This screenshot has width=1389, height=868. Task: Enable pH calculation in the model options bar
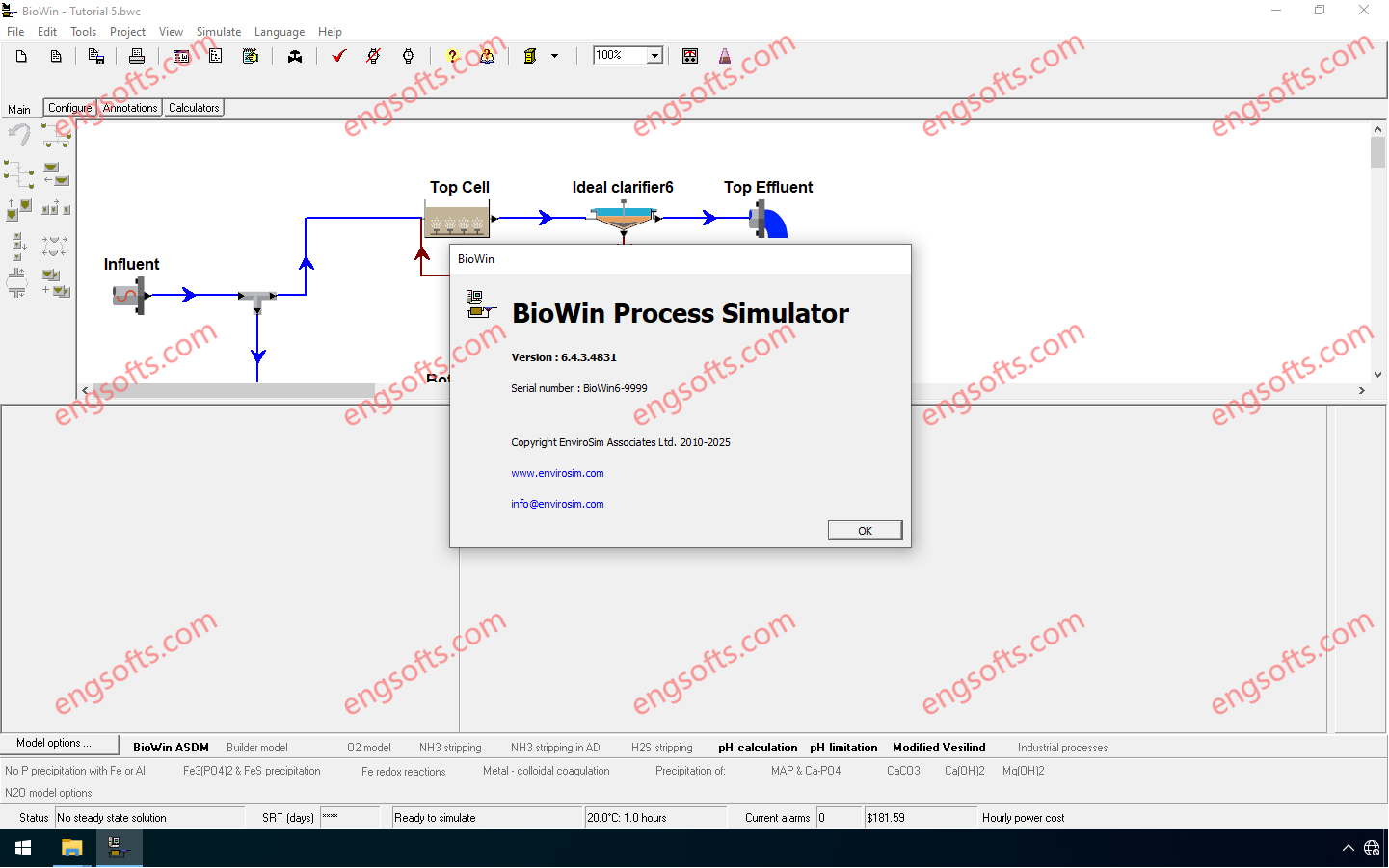click(758, 748)
